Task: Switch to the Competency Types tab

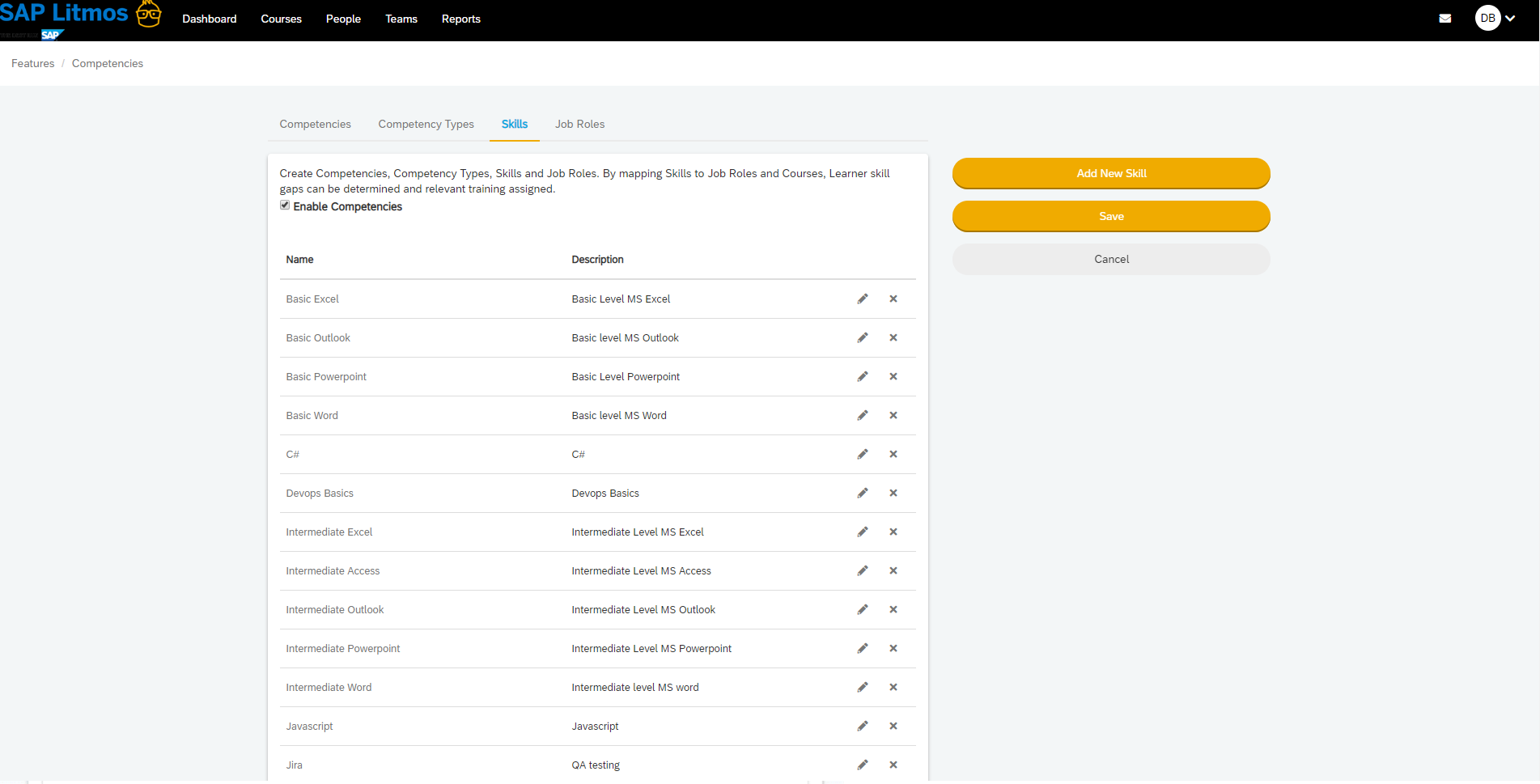Action: (x=426, y=124)
